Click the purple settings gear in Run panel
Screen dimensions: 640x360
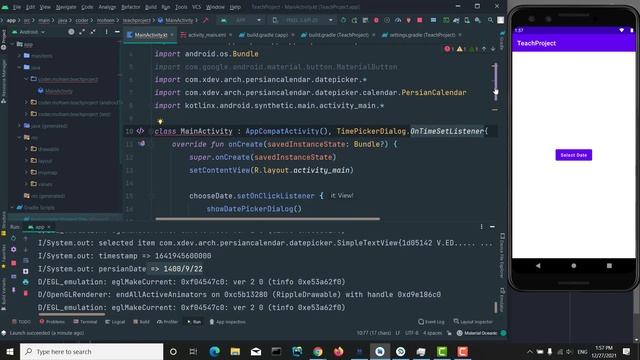coord(13,249)
